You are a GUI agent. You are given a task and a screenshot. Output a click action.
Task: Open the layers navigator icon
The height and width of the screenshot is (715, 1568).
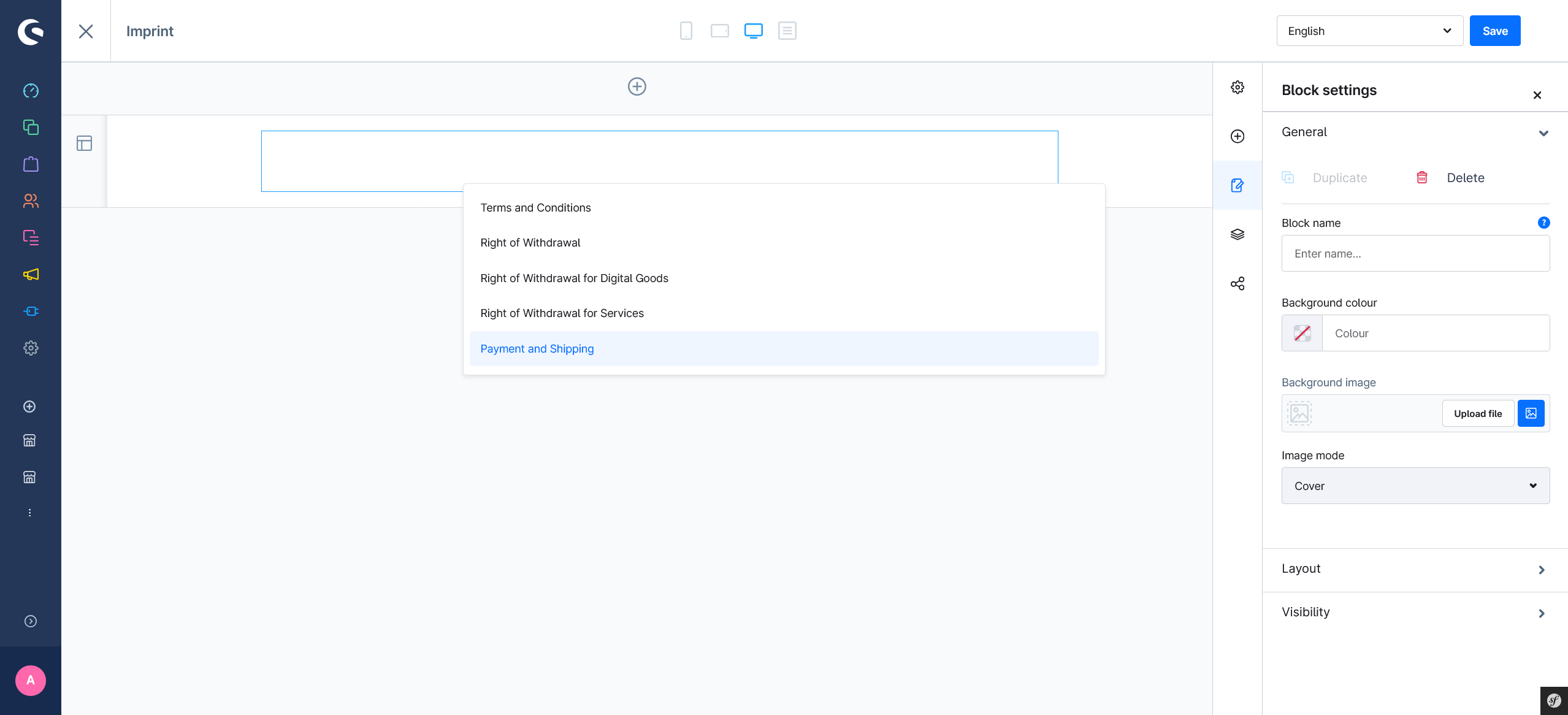point(1237,234)
